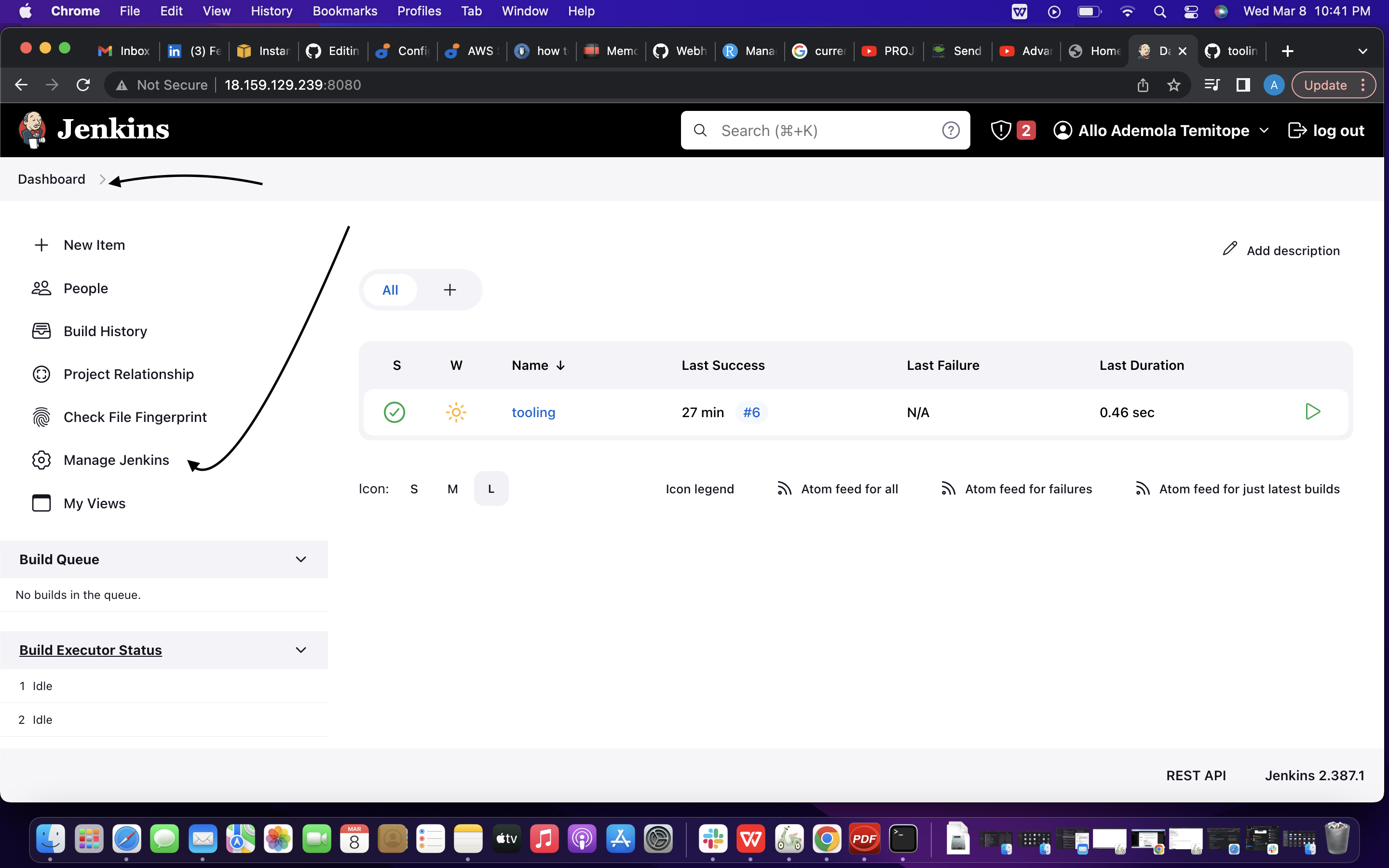Select the All view tab
This screenshot has width=1389, height=868.
tap(390, 290)
